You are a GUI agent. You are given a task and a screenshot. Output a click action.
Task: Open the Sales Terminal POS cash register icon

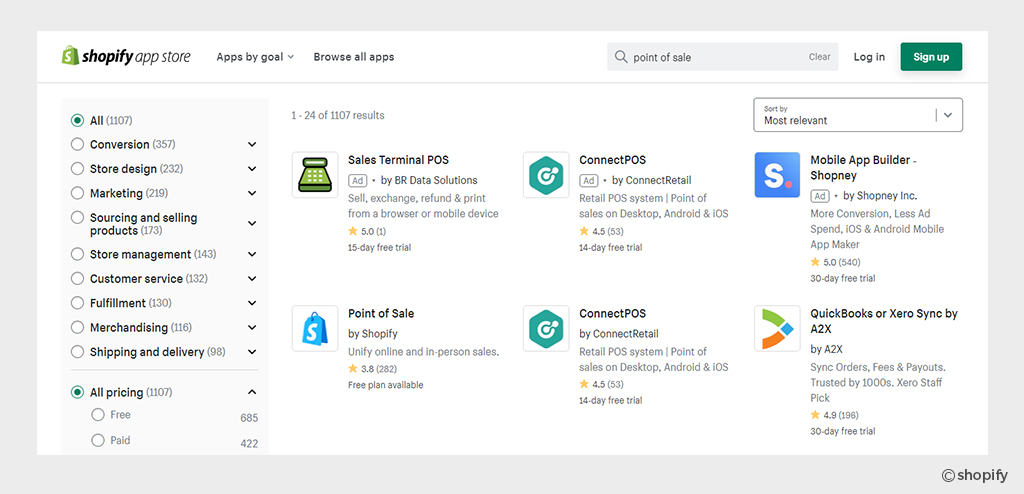click(315, 175)
